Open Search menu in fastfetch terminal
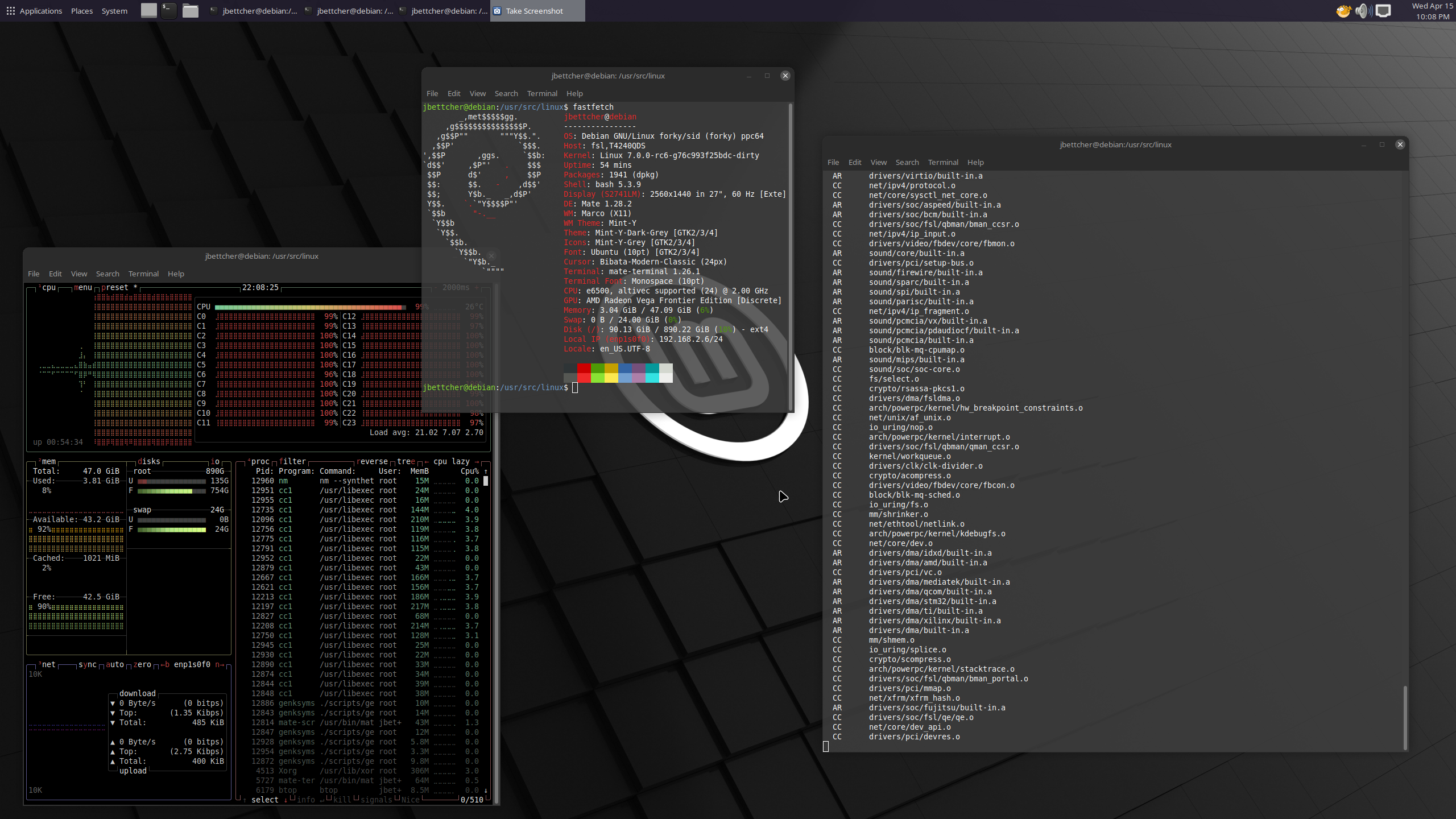This screenshot has width=1456, height=819. pyautogui.click(x=506, y=93)
